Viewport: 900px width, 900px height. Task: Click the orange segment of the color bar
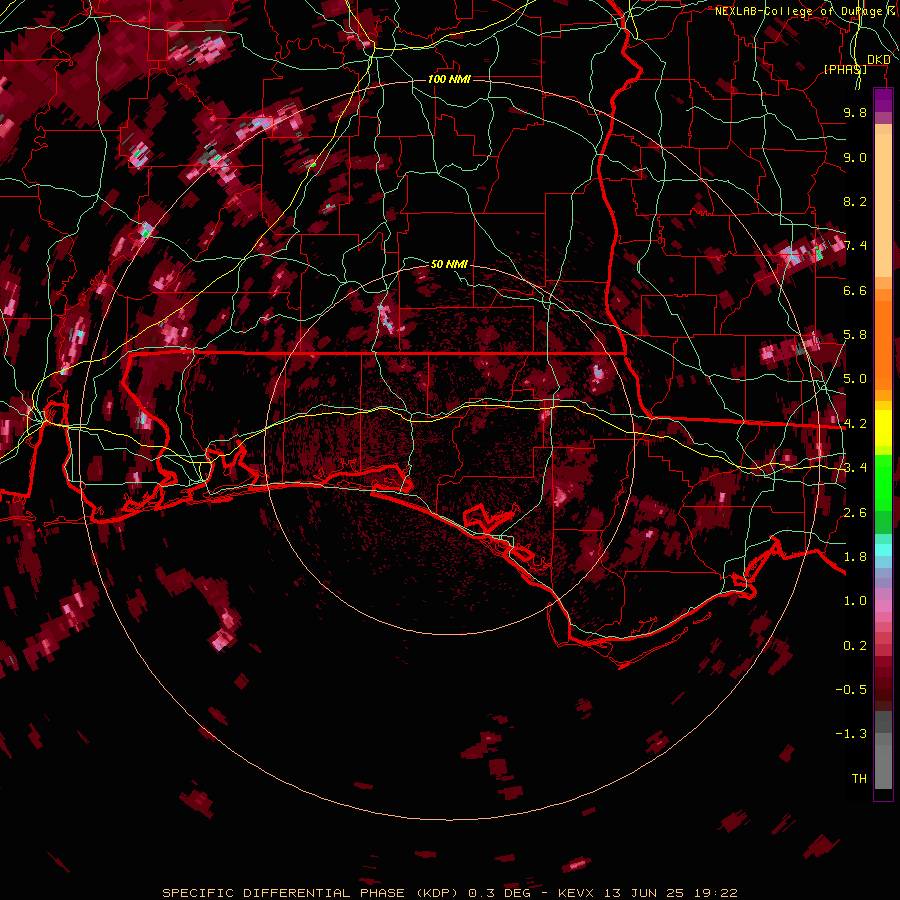click(x=883, y=339)
